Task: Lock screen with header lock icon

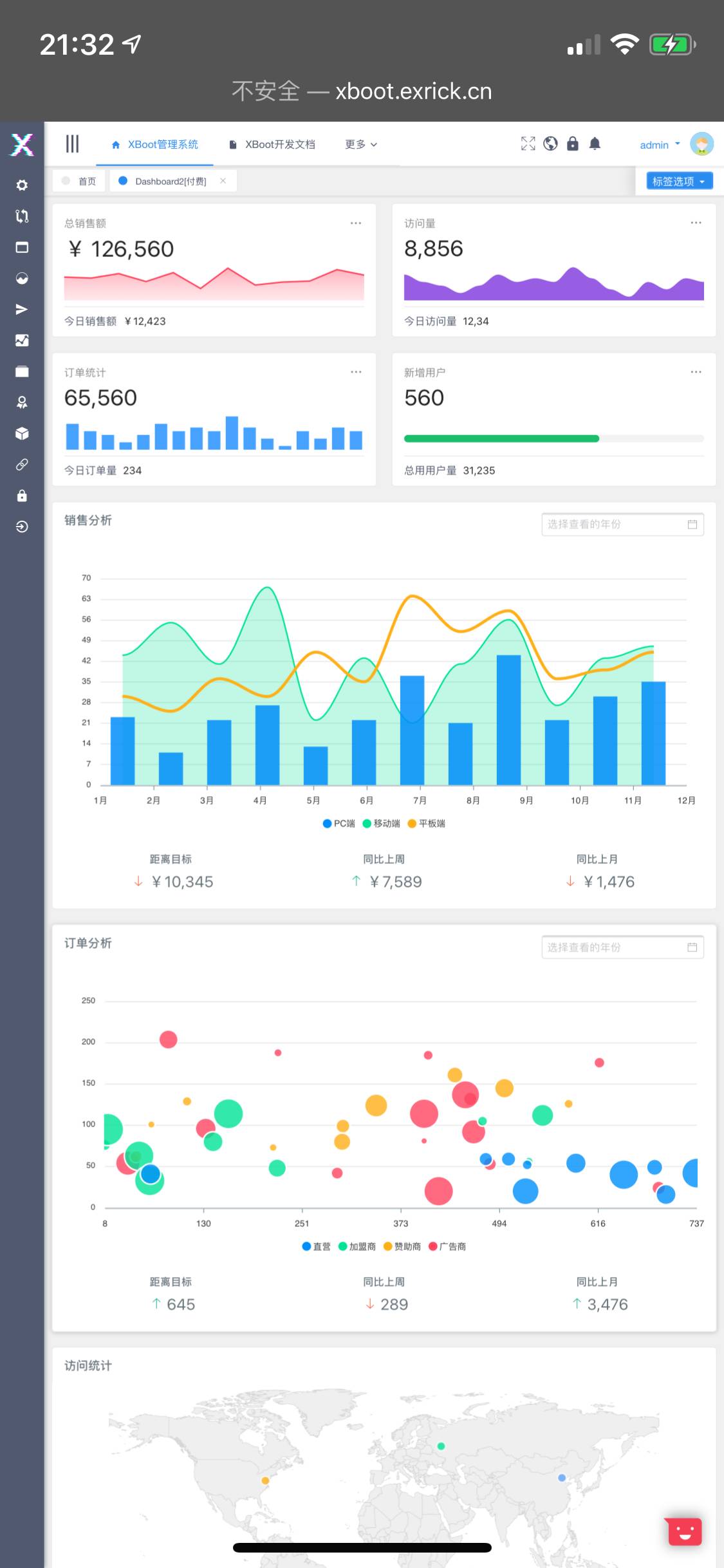Action: [573, 144]
